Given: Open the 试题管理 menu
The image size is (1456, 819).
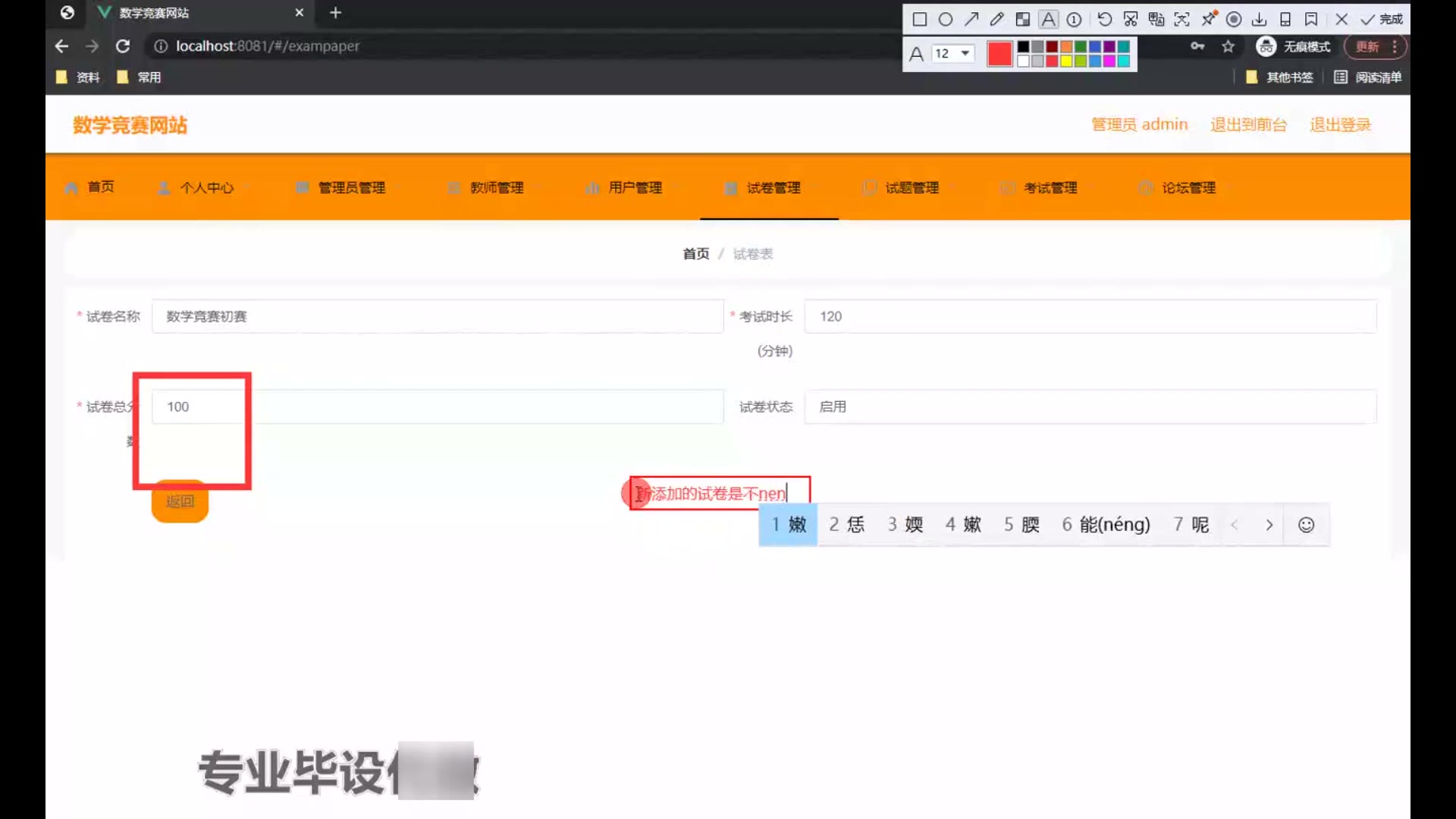Looking at the screenshot, I should coord(912,187).
